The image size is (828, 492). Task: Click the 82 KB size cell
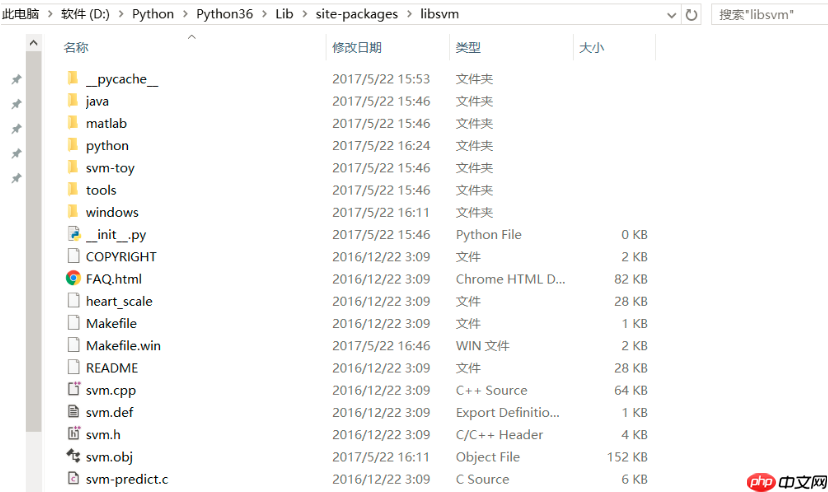coord(631,279)
